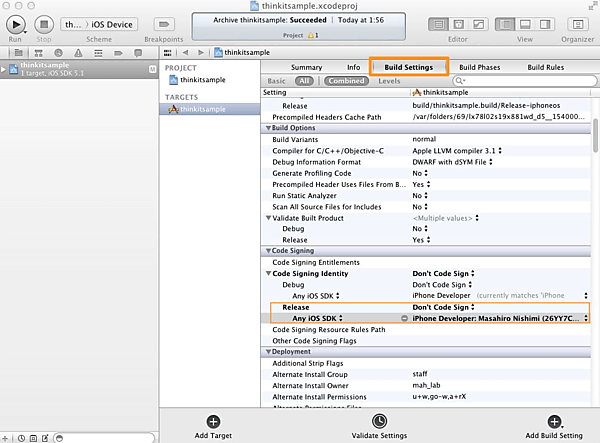
Task: Open Release Any iOS SDK identity dropdown
Action: tap(497, 318)
